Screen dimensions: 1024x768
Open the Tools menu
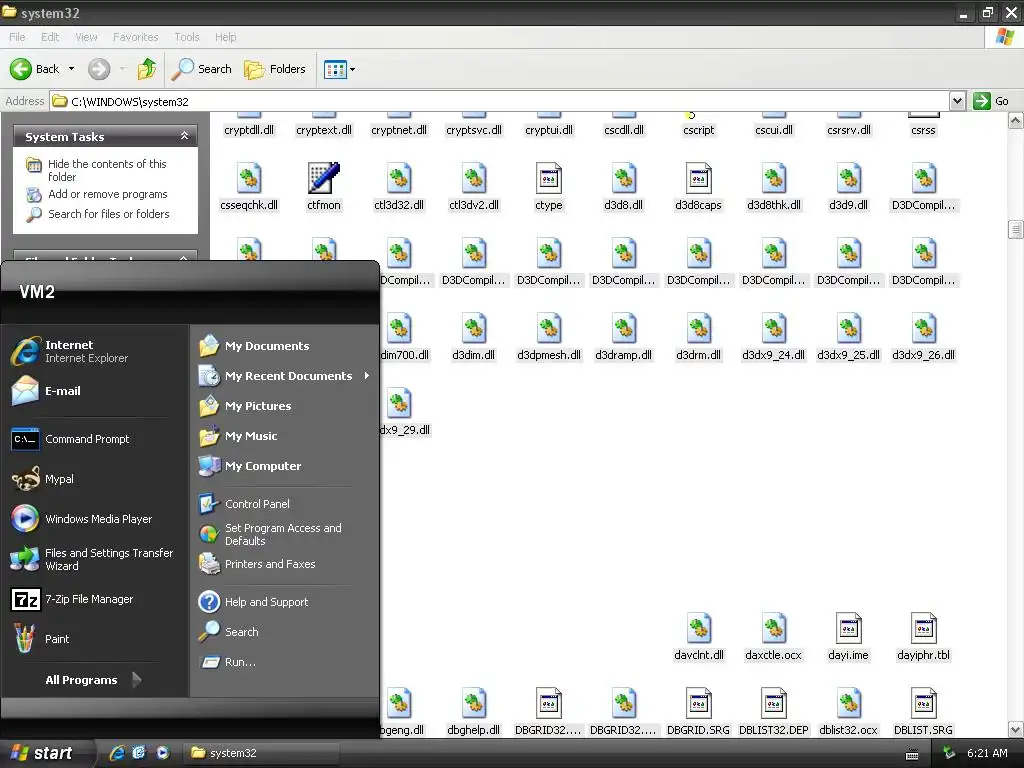(x=187, y=37)
